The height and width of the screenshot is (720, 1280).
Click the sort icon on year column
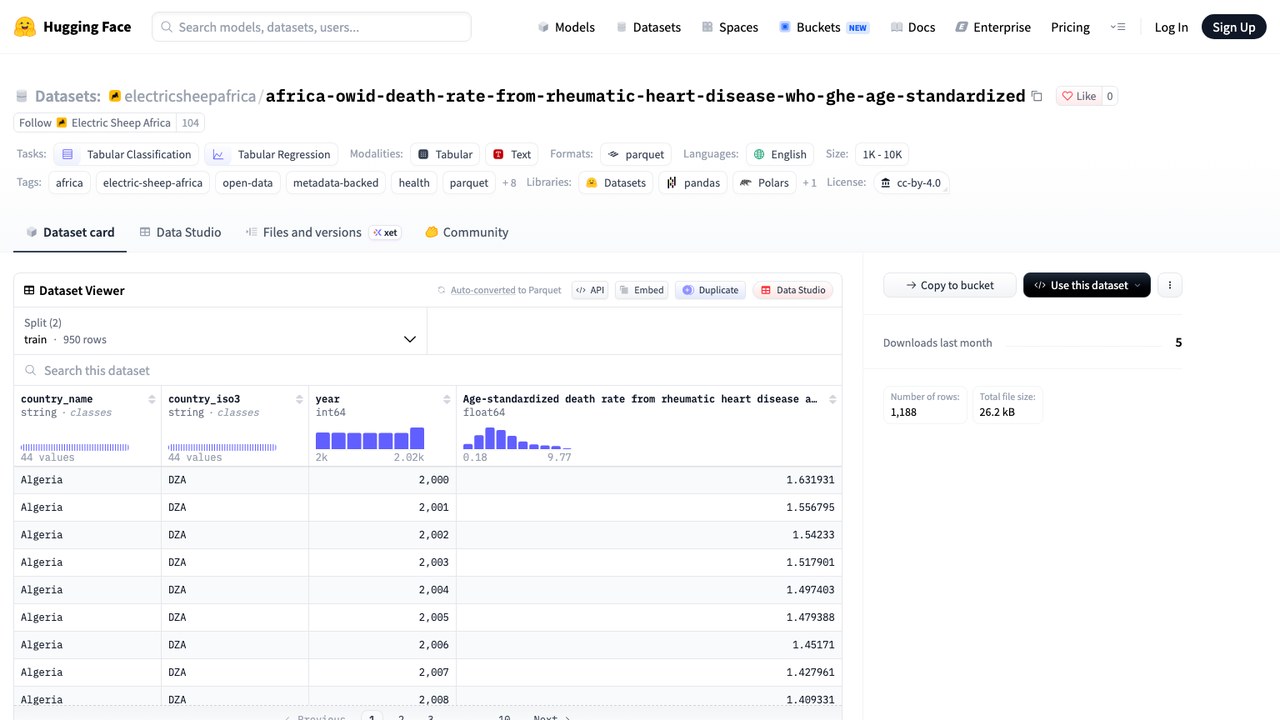[x=447, y=399]
